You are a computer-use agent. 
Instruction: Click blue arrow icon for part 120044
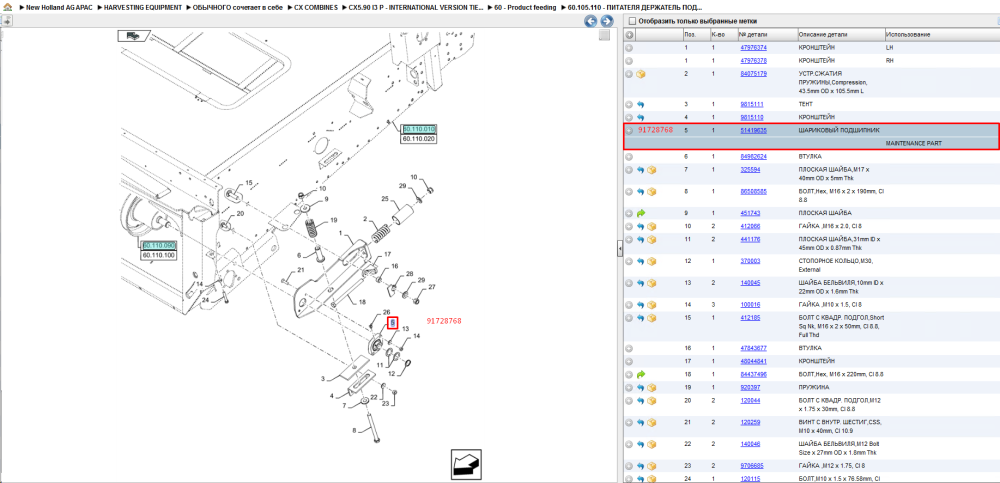(x=641, y=401)
